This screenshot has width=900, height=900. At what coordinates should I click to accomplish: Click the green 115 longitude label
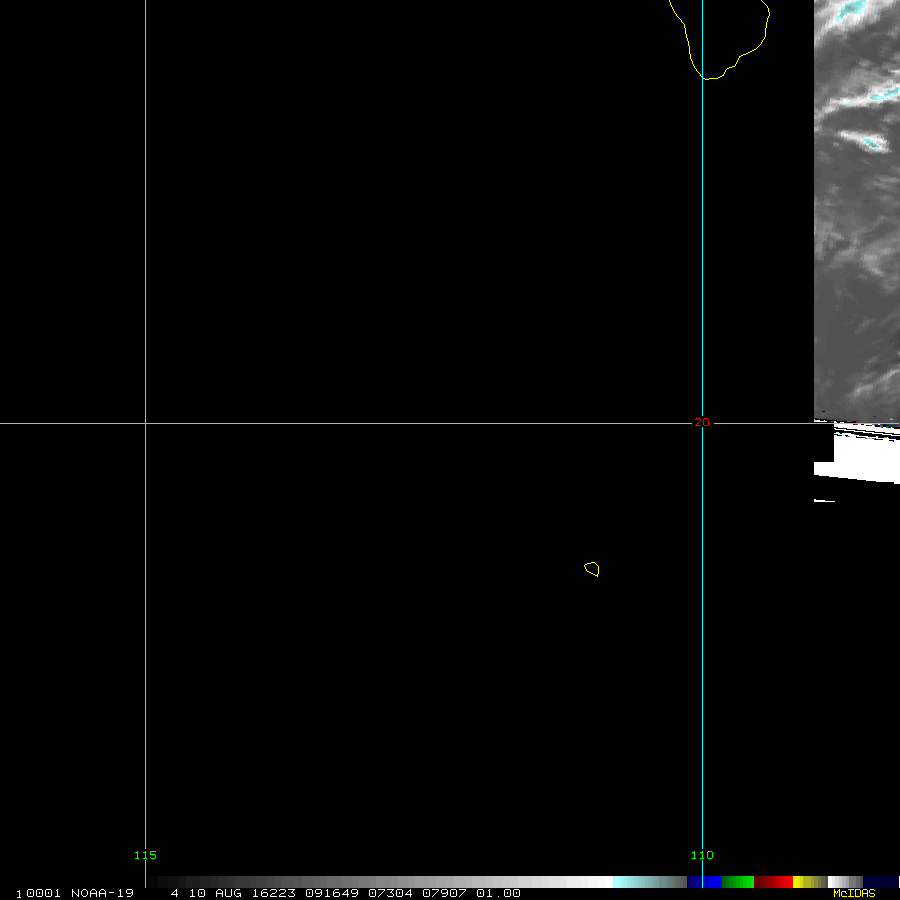145,855
